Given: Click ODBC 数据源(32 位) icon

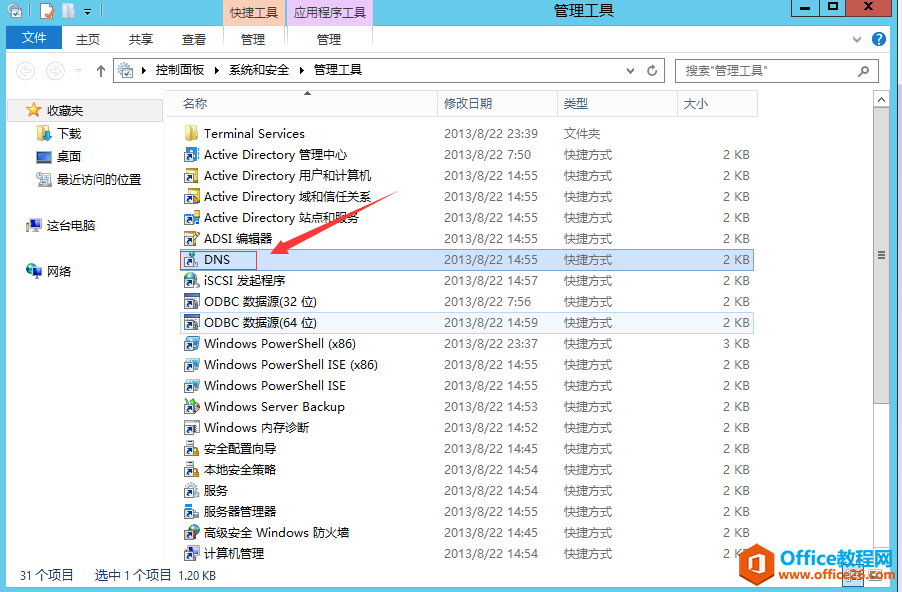Looking at the screenshot, I should pos(191,301).
